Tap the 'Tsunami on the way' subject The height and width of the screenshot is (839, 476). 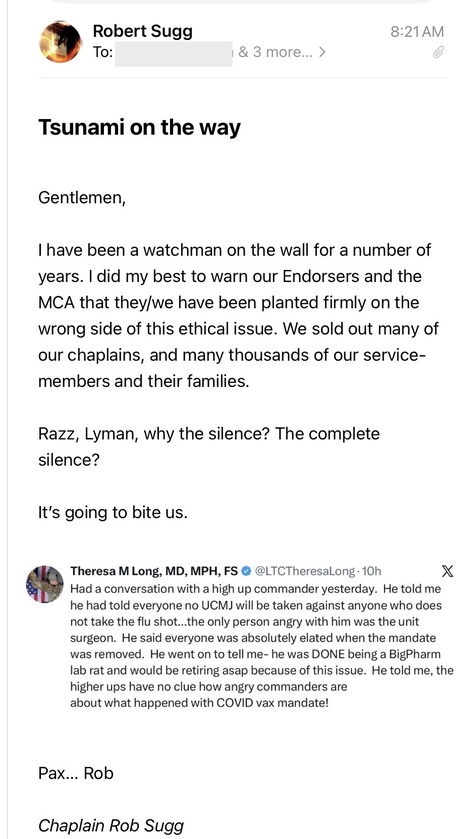coord(139,128)
